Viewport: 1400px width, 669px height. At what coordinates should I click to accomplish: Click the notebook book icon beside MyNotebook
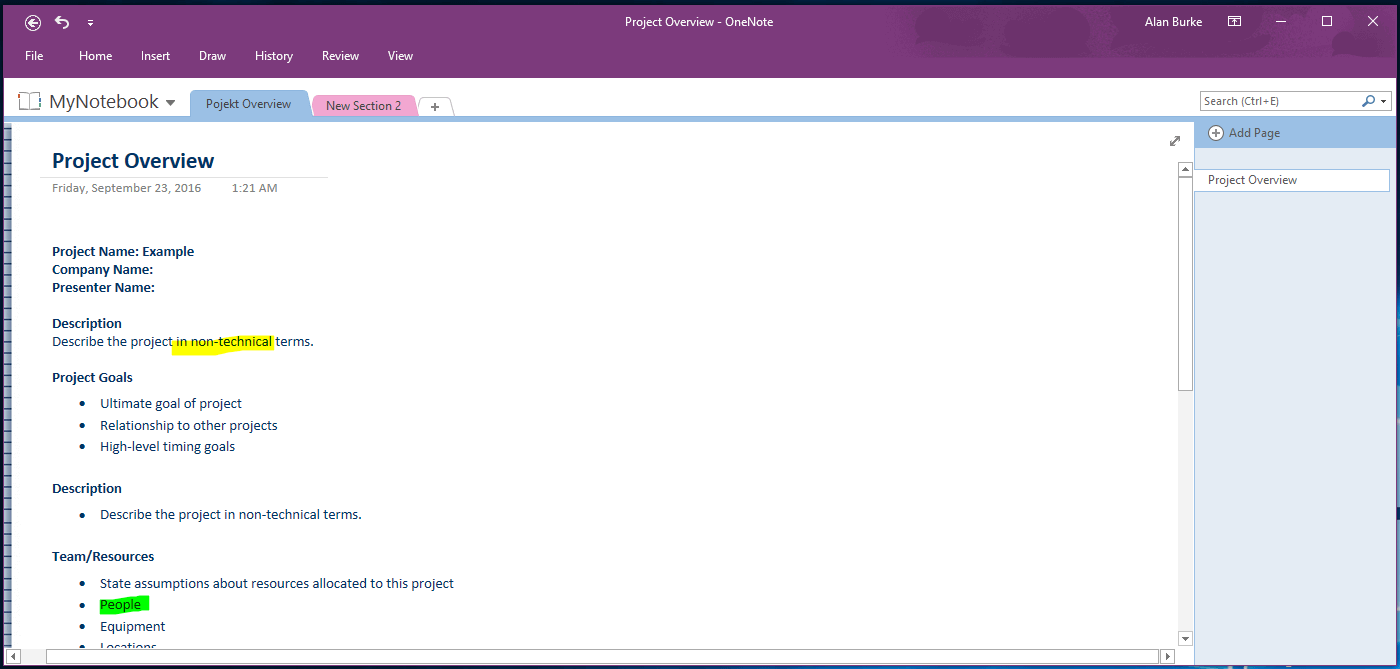pos(29,101)
